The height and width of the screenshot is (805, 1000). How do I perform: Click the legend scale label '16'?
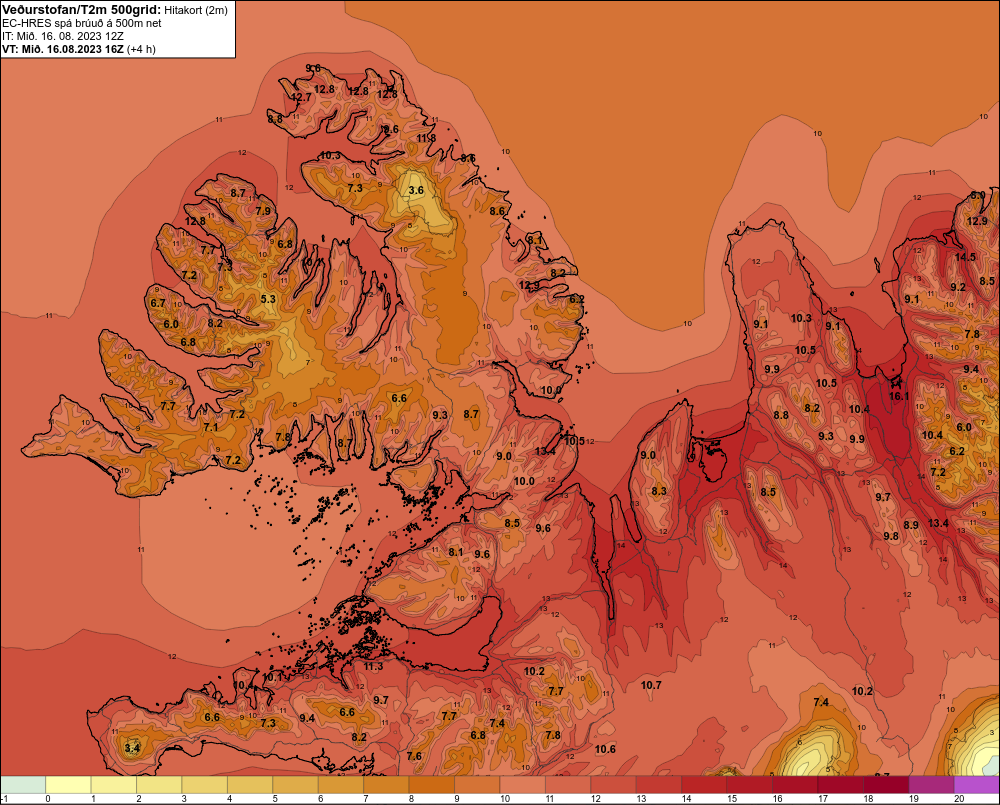point(777,799)
